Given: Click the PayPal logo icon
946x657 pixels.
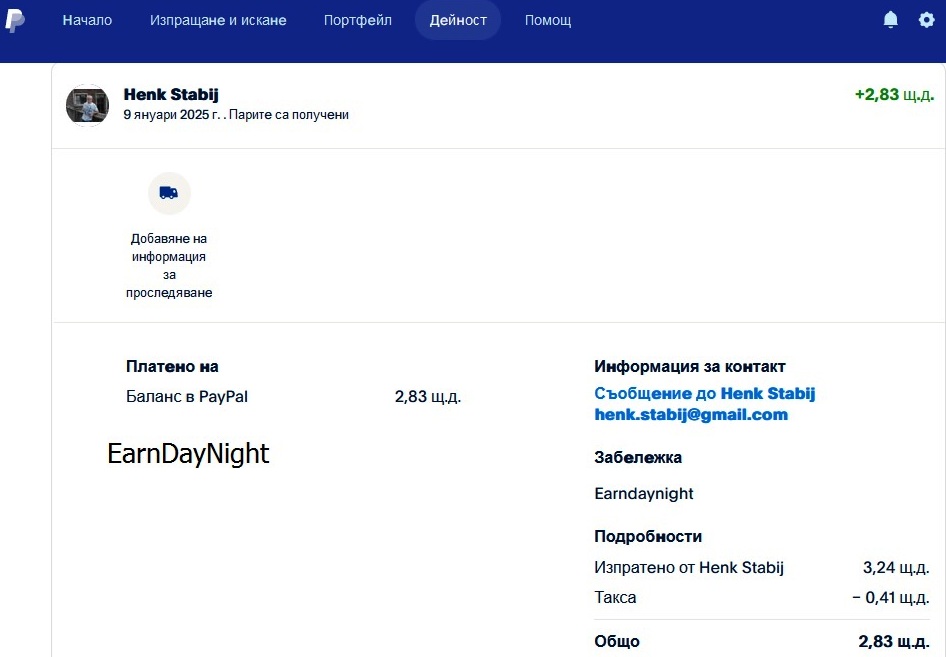Looking at the screenshot, I should (15, 21).
